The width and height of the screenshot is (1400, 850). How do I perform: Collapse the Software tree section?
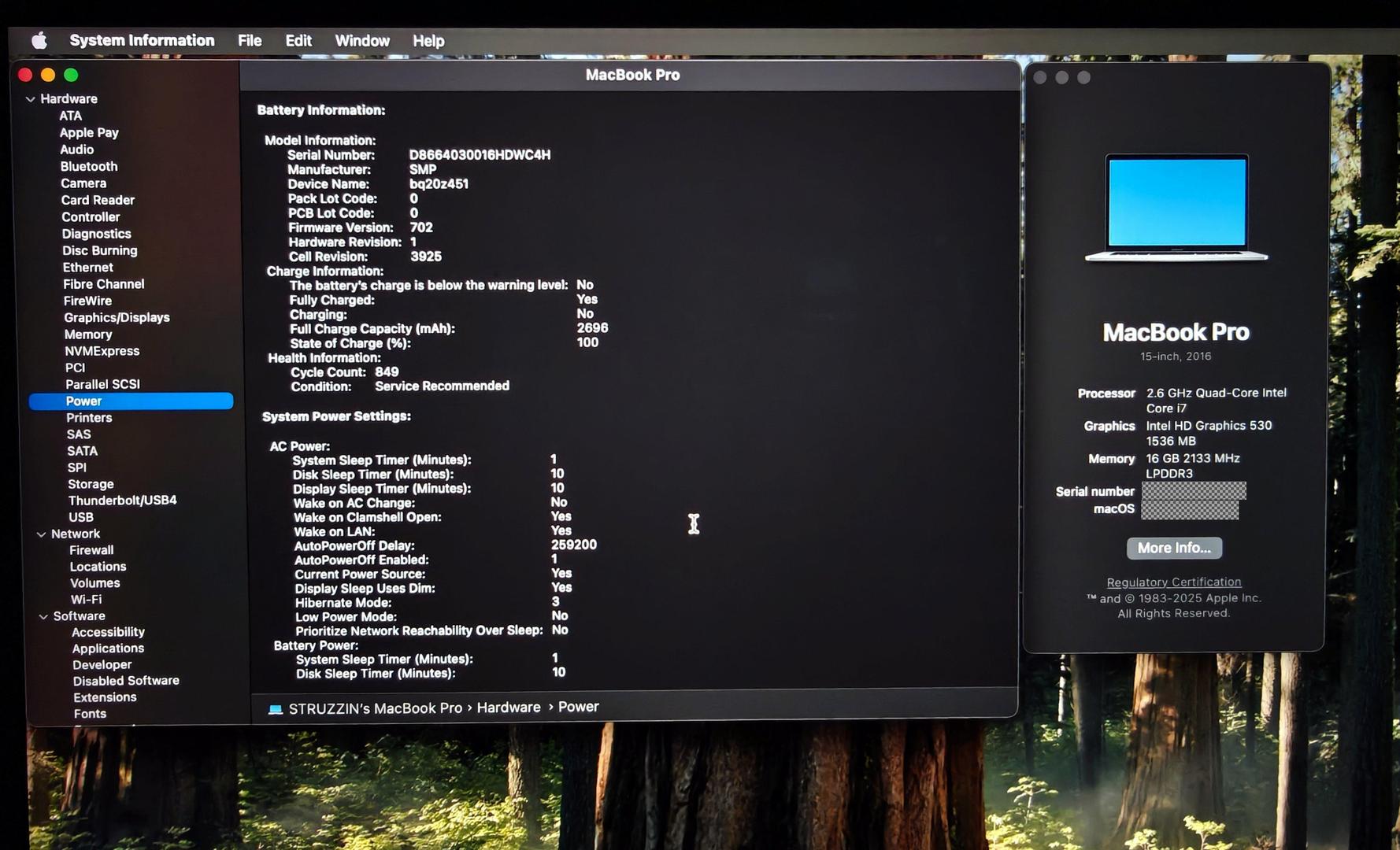43,616
